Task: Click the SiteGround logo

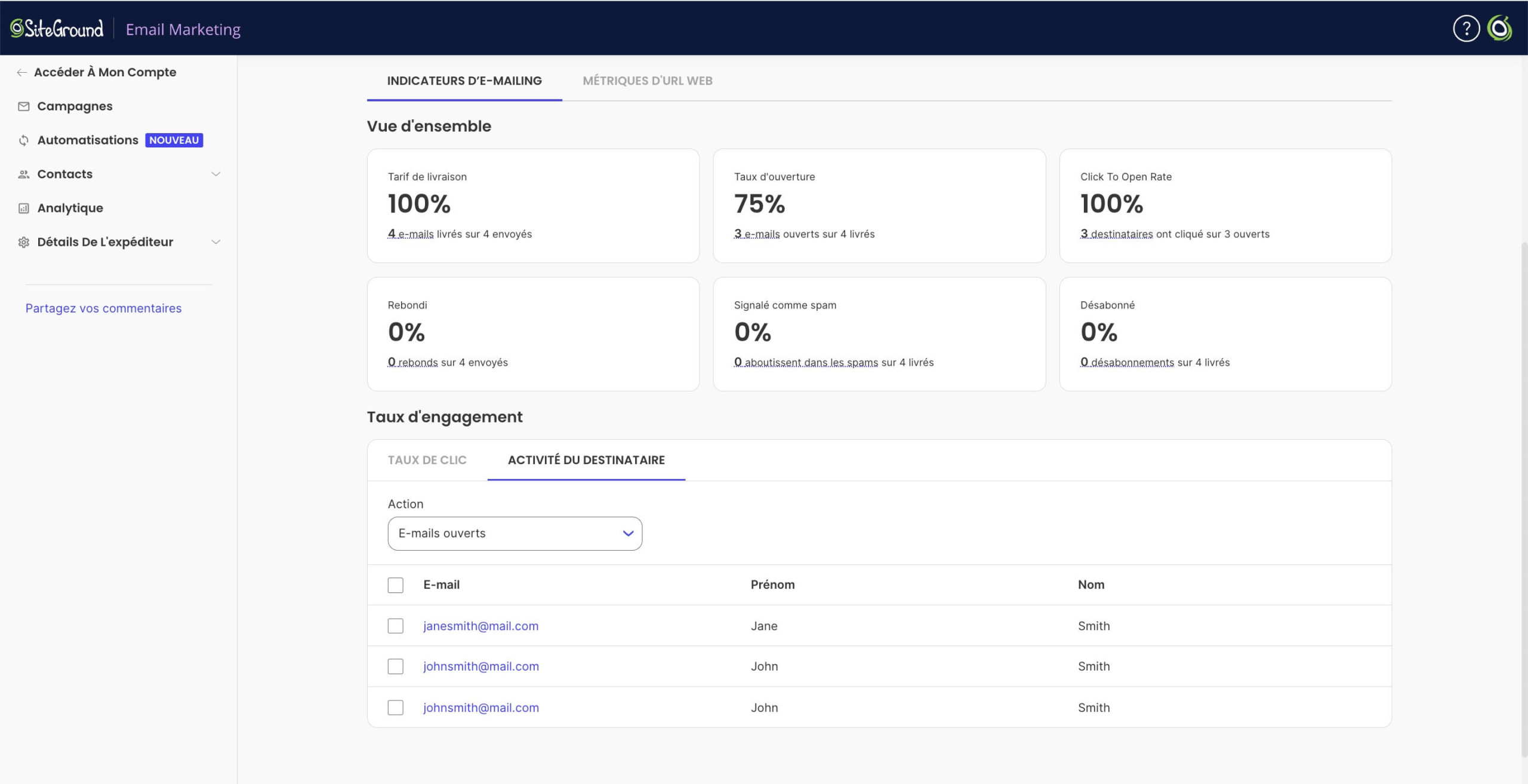Action: coord(57,28)
